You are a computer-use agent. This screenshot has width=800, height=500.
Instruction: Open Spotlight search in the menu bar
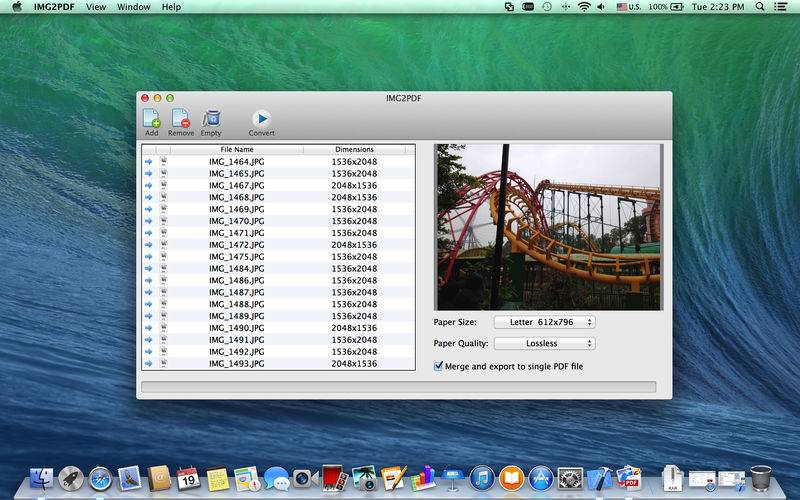point(761,7)
